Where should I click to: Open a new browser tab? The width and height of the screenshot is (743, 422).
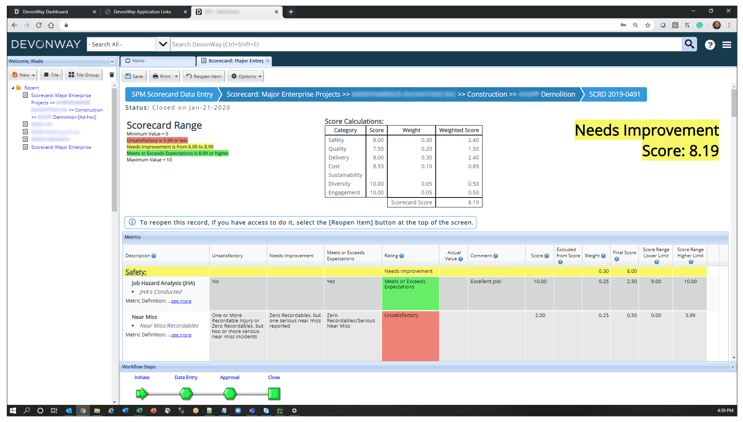pyautogui.click(x=291, y=12)
